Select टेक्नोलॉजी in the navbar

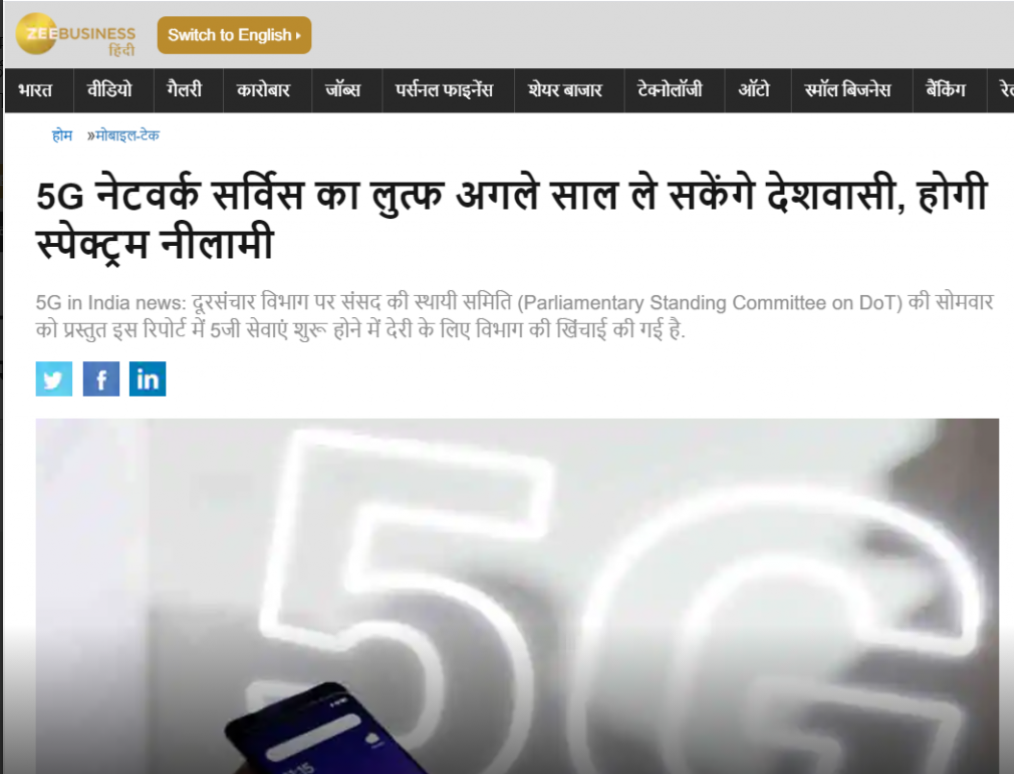(x=670, y=90)
